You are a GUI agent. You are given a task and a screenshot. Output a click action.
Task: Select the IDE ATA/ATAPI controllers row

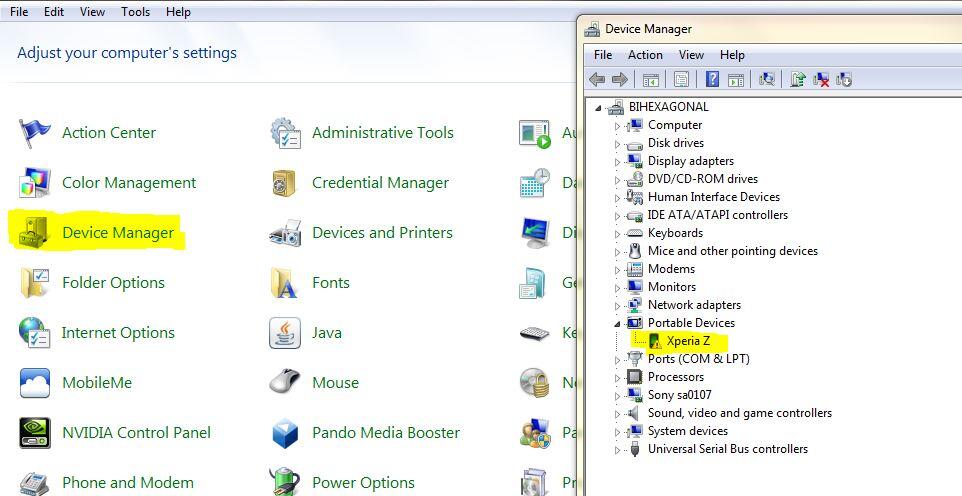click(x=717, y=215)
